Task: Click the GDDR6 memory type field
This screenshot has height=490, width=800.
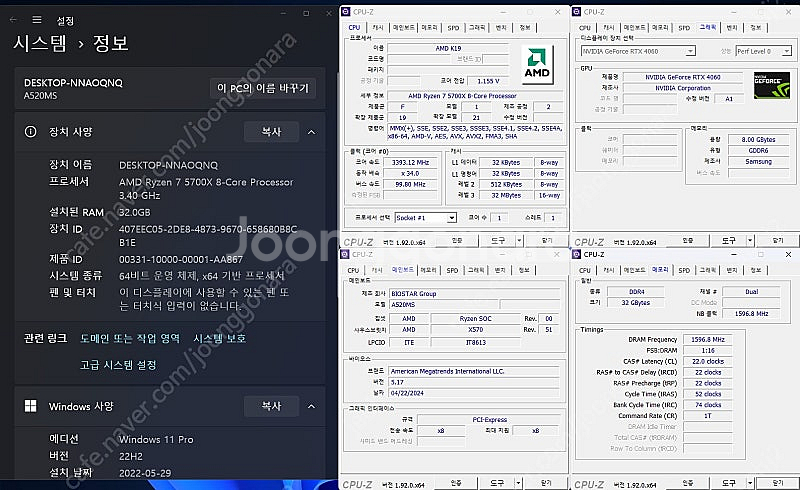Action: pos(758,150)
